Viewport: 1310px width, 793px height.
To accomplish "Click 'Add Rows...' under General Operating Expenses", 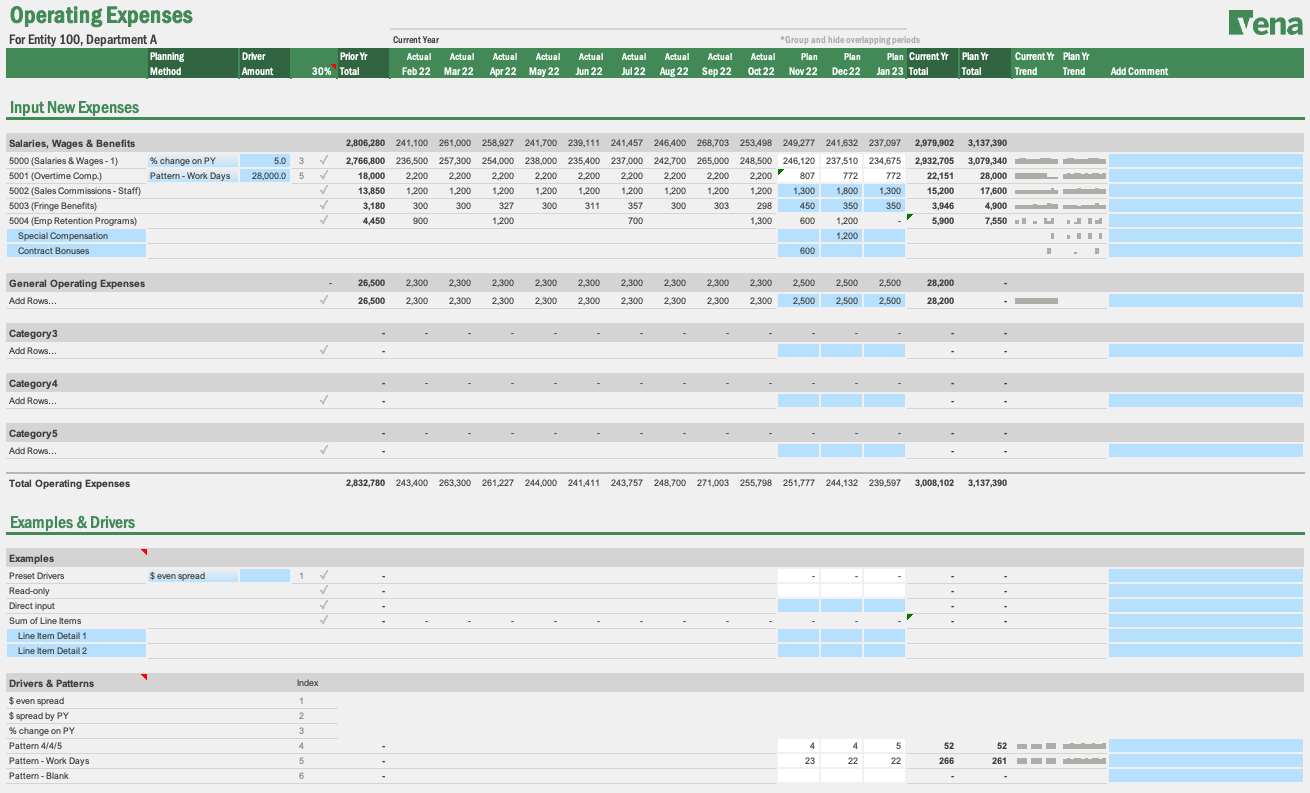I will point(32,300).
